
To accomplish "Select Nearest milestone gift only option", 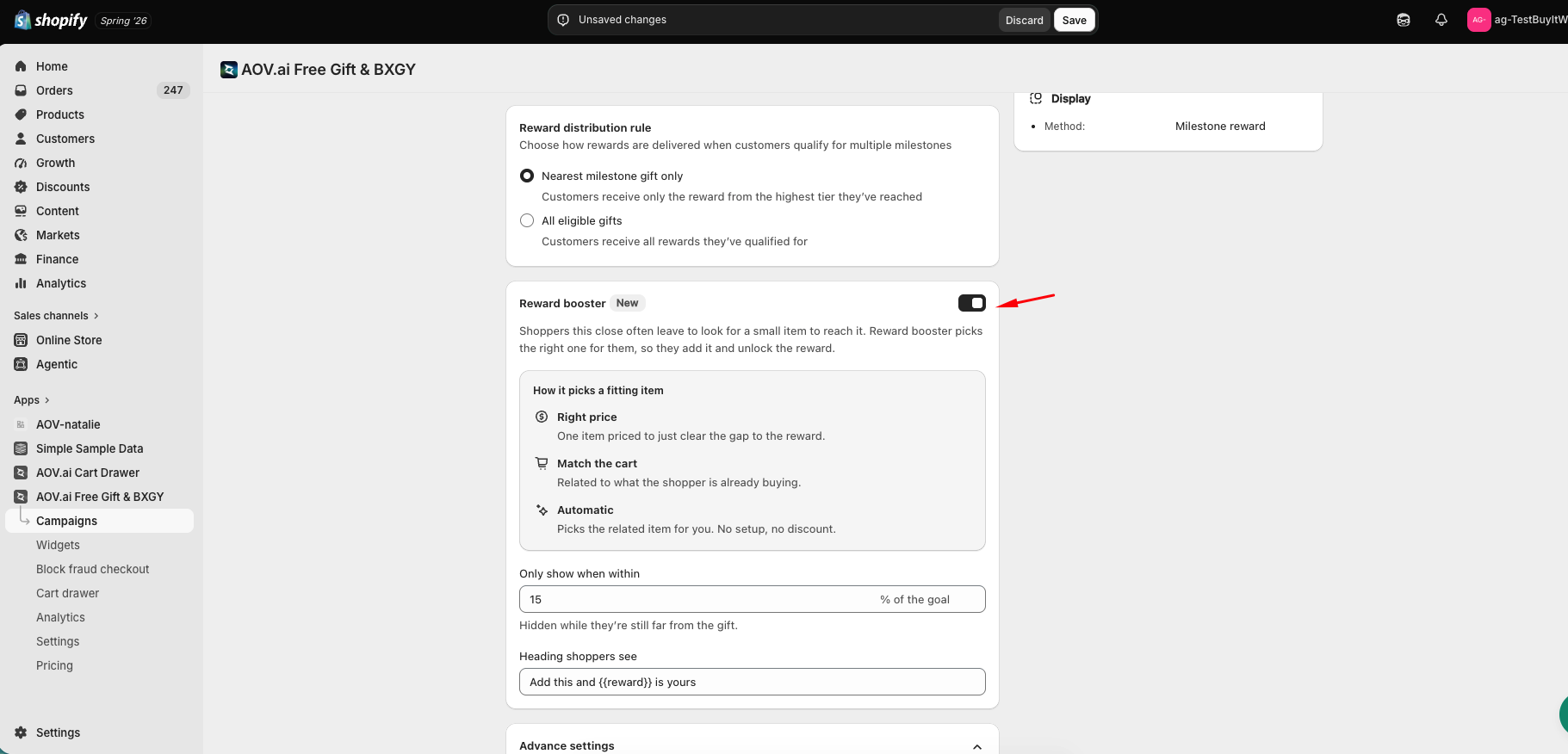I will 527,176.
